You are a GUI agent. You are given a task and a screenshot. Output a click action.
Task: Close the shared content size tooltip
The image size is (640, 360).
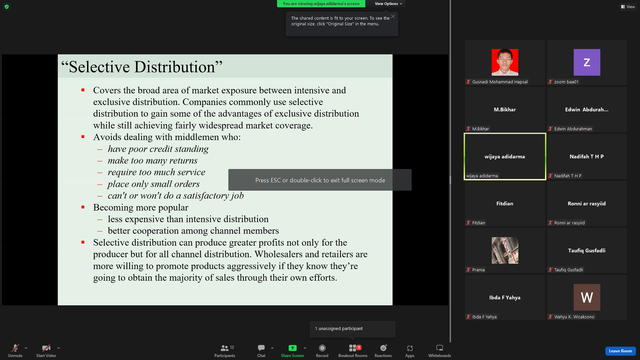pyautogui.click(x=393, y=16)
